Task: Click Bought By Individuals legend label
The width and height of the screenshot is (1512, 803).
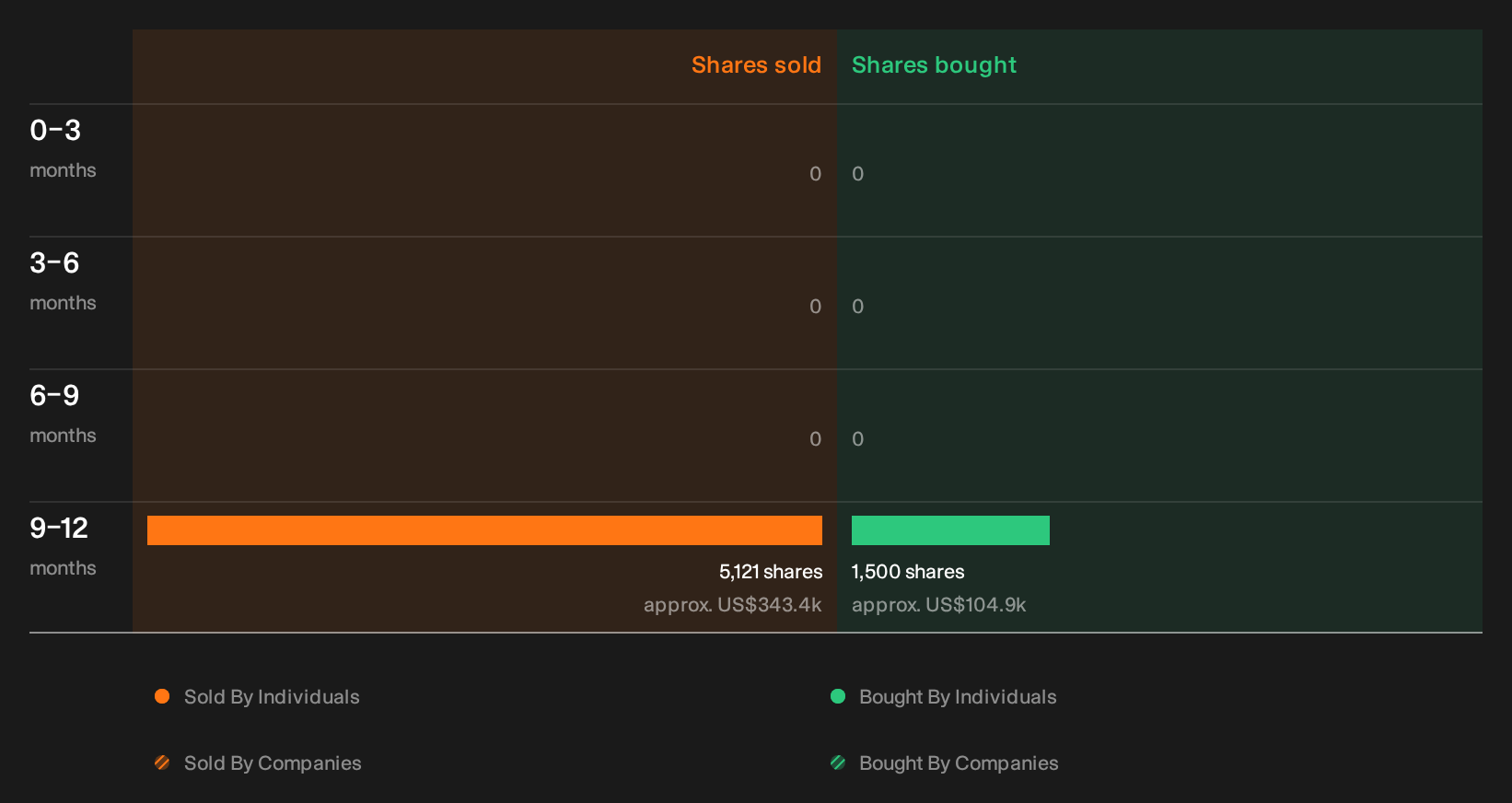Action: [x=958, y=697]
